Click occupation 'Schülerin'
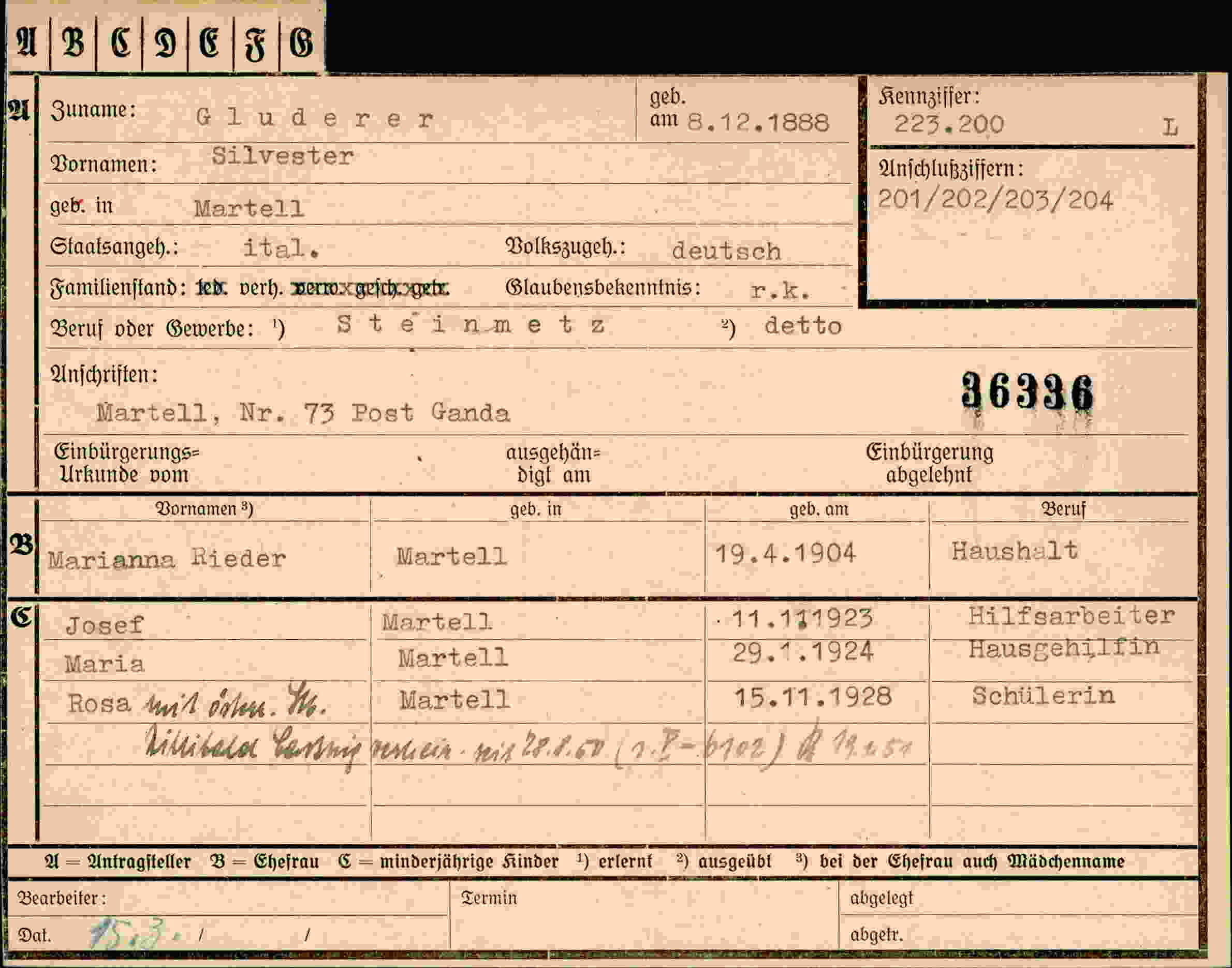This screenshot has height=968, width=1232. 1043,695
